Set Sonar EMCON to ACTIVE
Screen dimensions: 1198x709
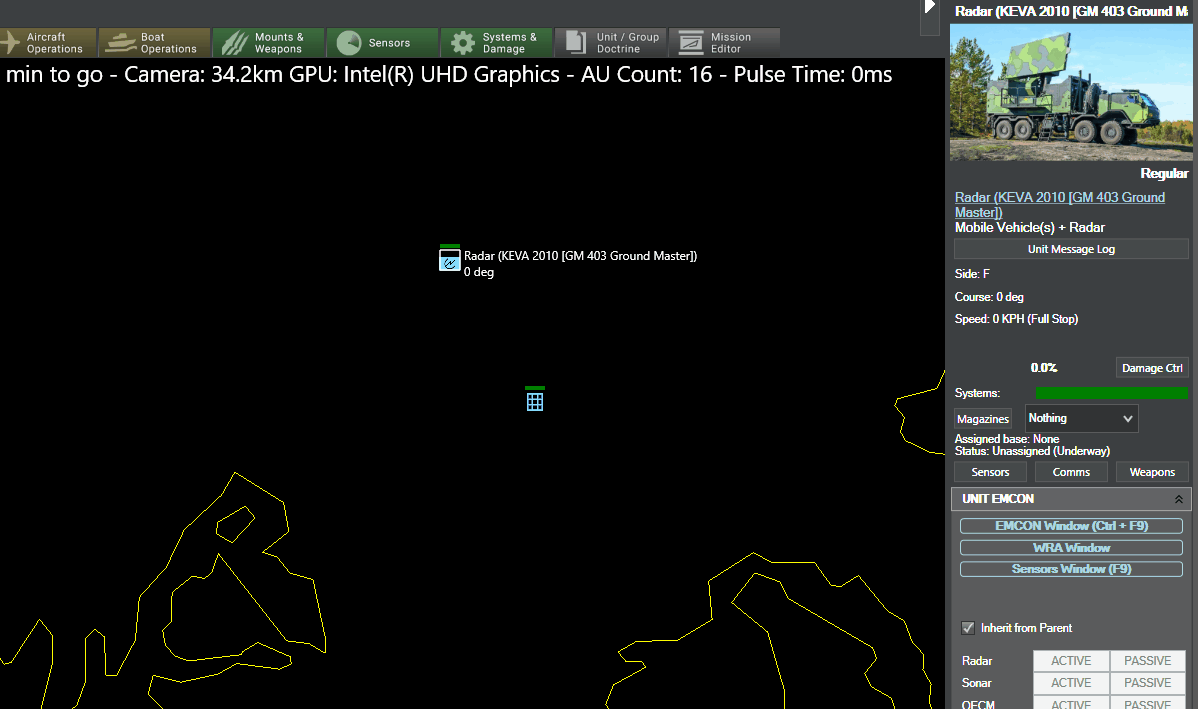(x=1070, y=683)
